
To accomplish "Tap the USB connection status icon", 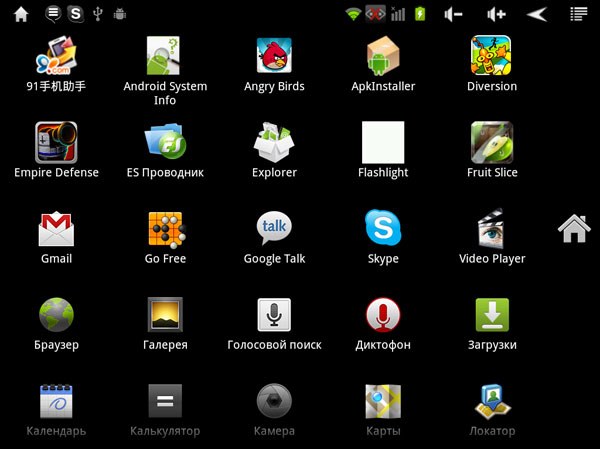I will tap(98, 14).
